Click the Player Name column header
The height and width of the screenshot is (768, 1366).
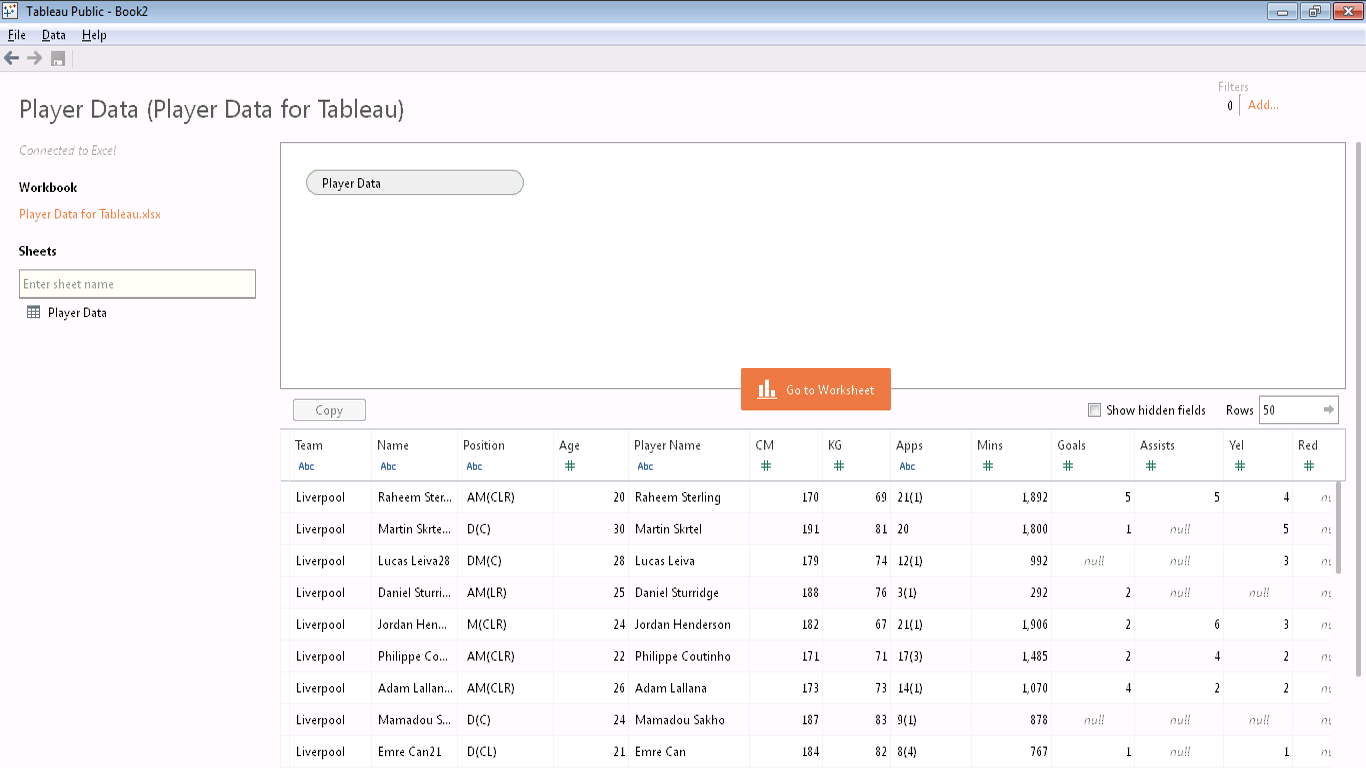[667, 445]
